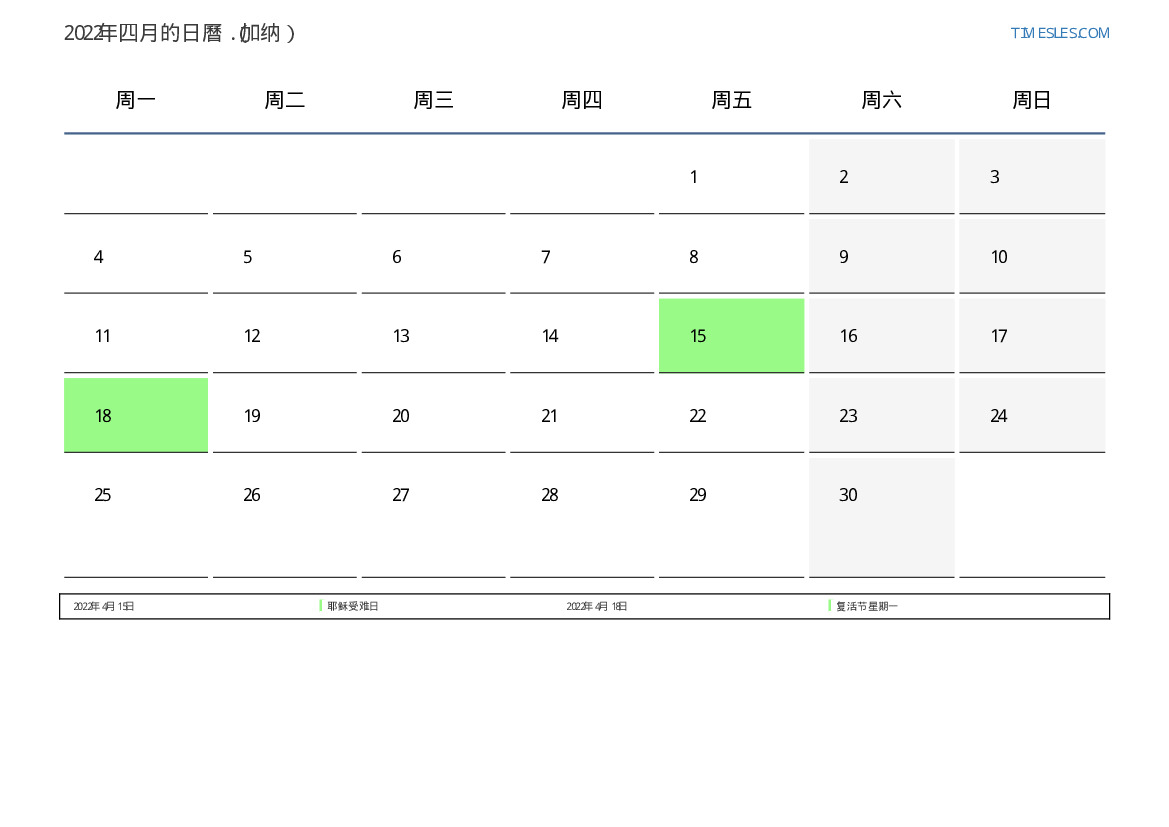Screen dimensions: 1169x827
Task: Select date 20 in the calendar
Action: pyautogui.click(x=433, y=415)
